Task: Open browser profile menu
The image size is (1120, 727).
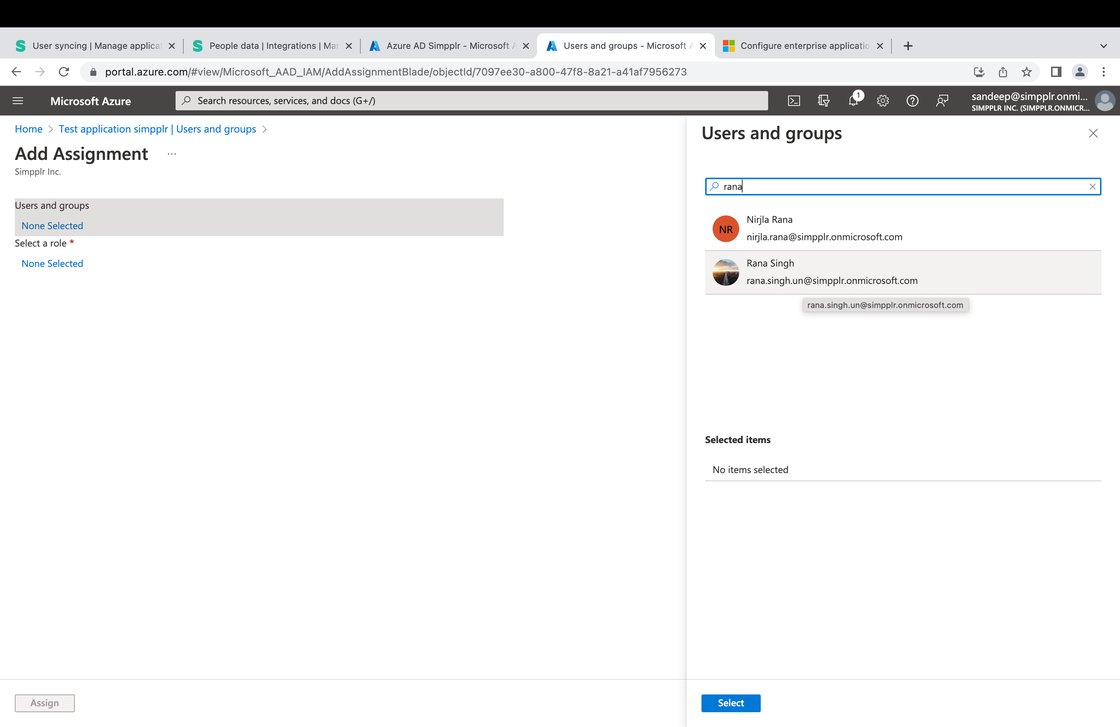Action: [1079, 72]
